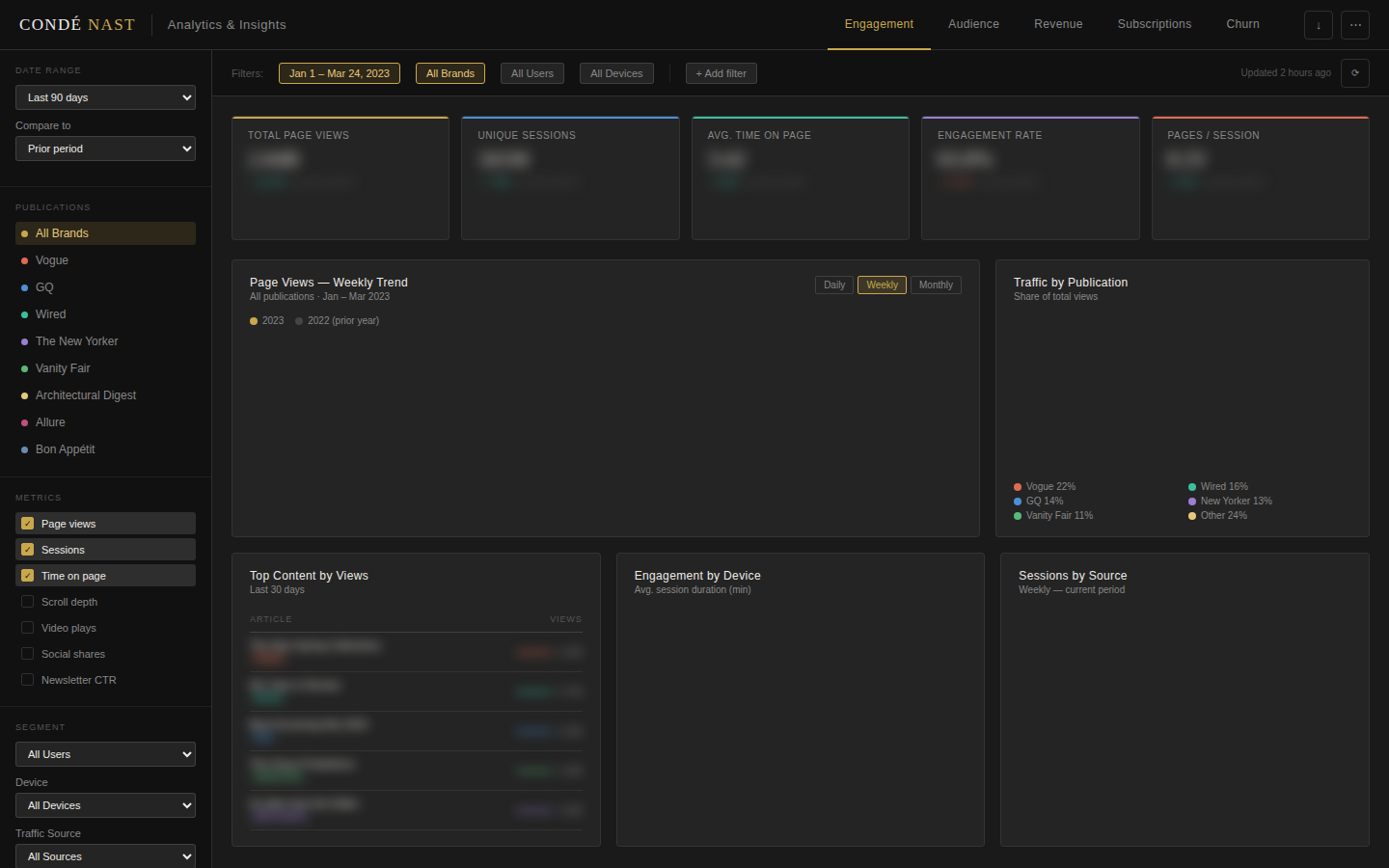Open the Churn tab
Viewport: 1389px width, 868px height.
(x=1242, y=25)
